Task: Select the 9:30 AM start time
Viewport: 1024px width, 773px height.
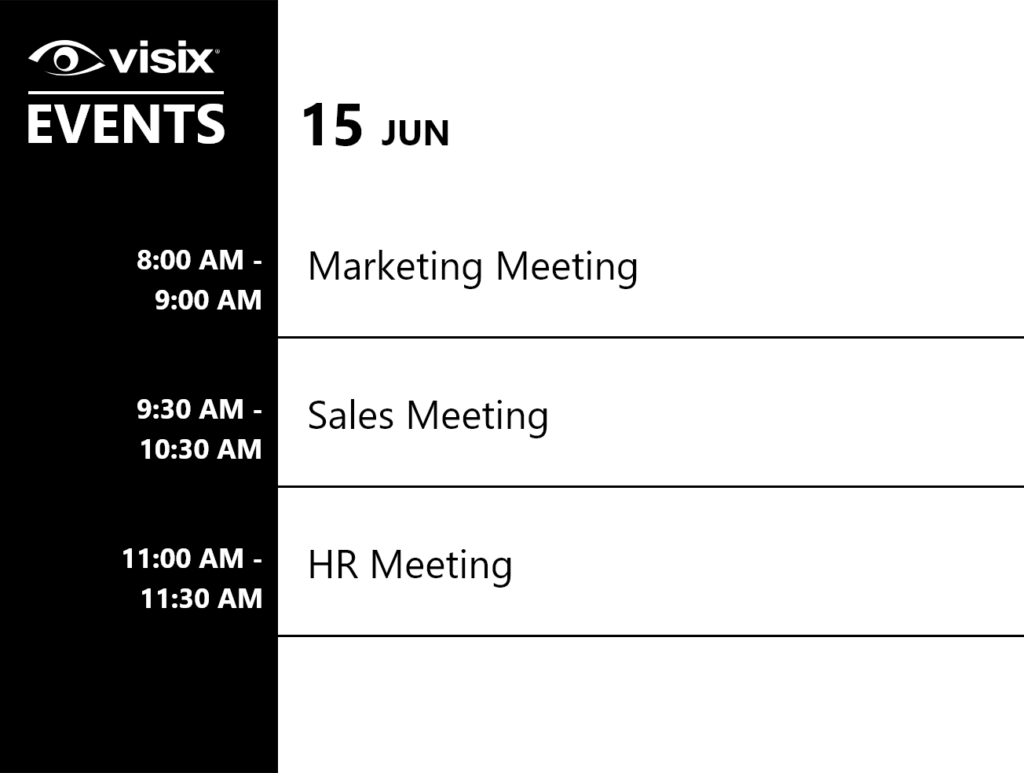Action: click(190, 410)
